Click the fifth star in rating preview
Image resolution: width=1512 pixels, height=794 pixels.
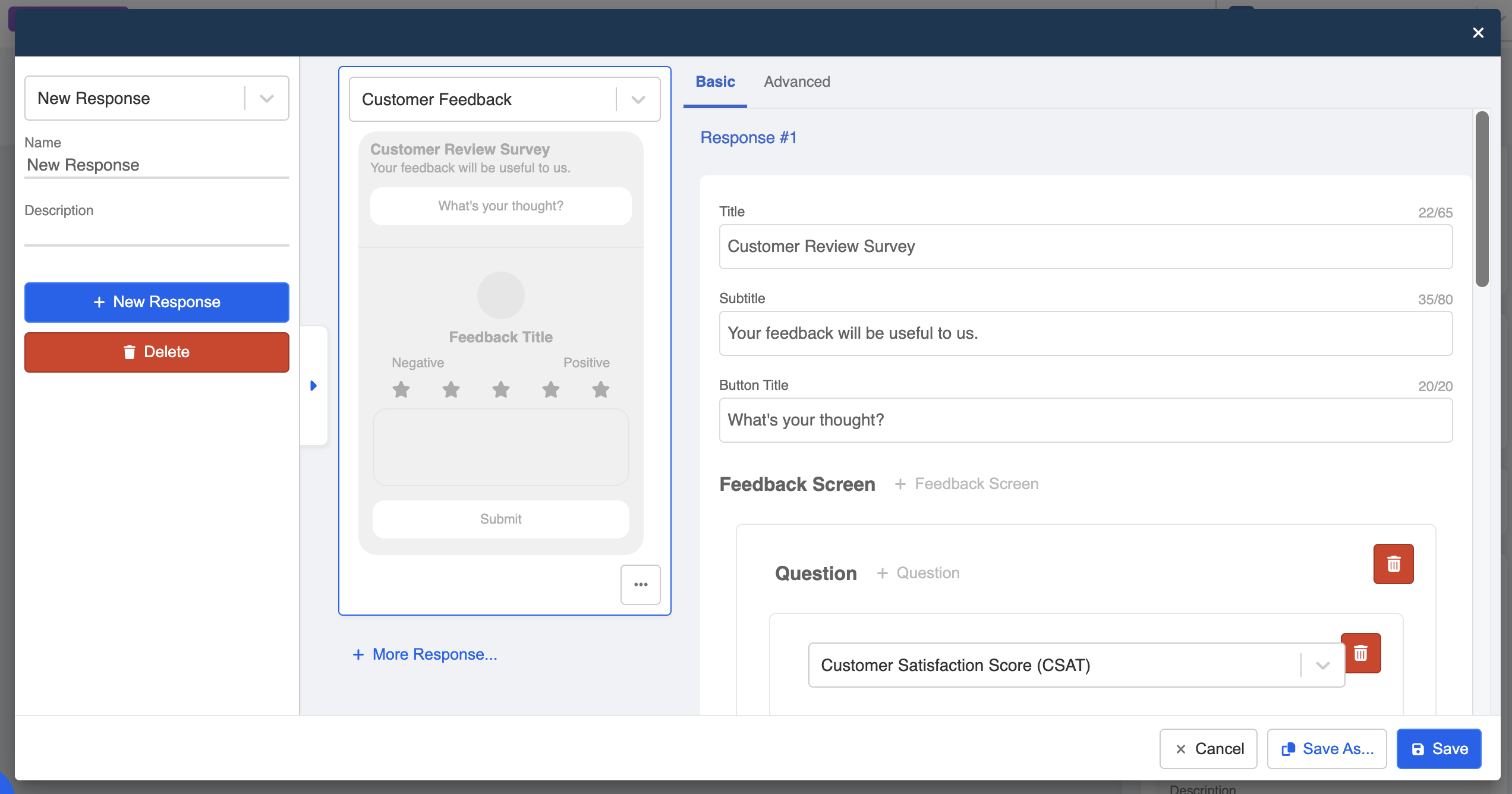click(601, 390)
